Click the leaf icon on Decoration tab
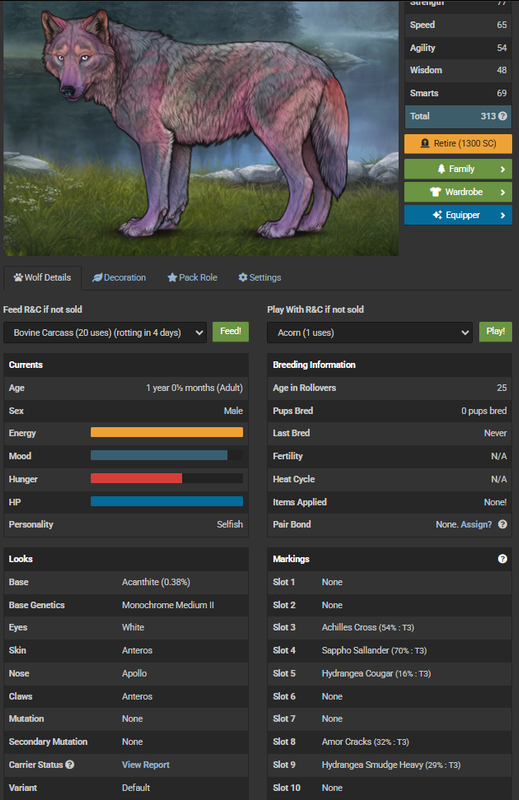 [97, 278]
